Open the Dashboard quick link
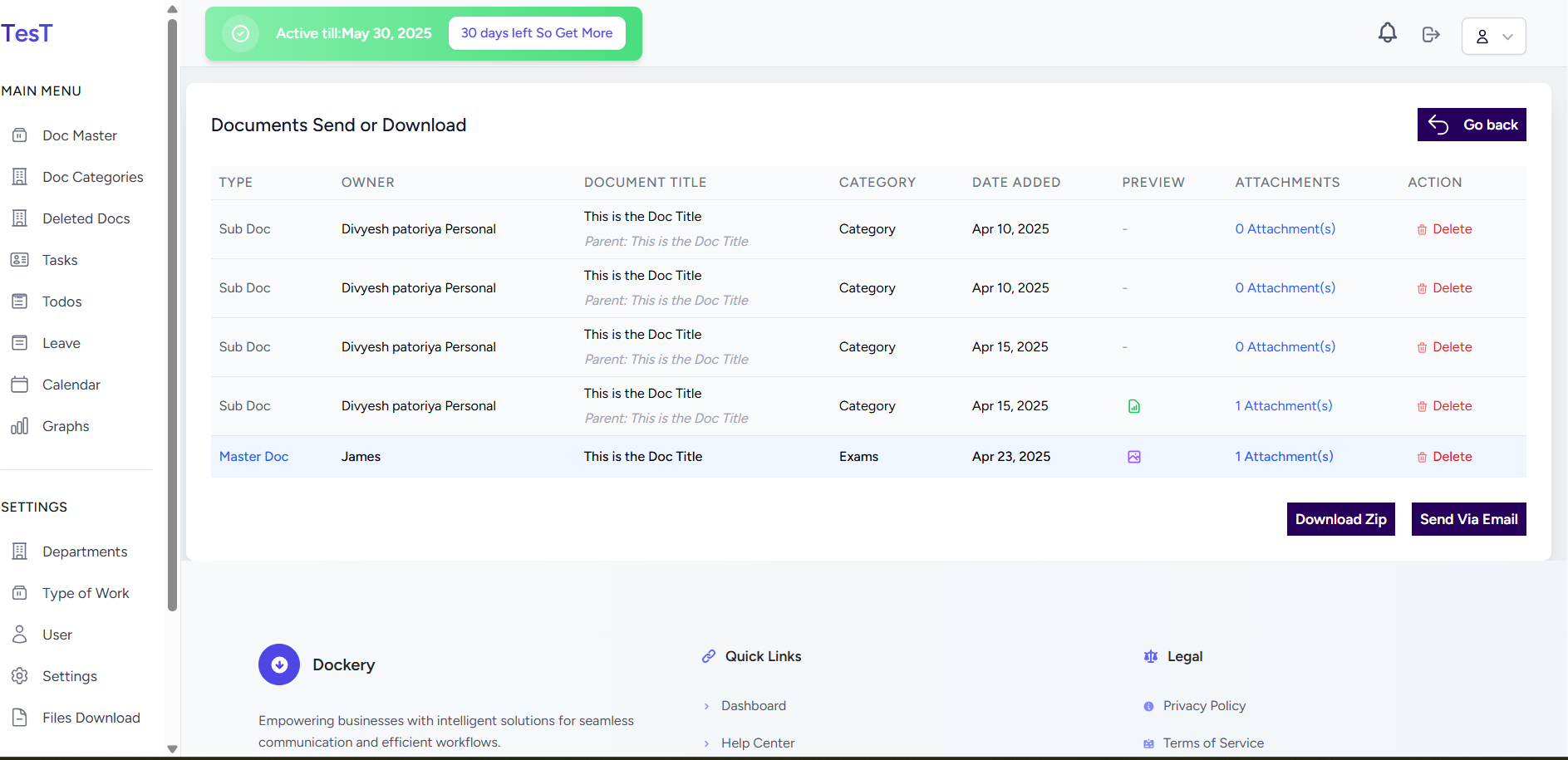The width and height of the screenshot is (1568, 760). pyautogui.click(x=754, y=706)
